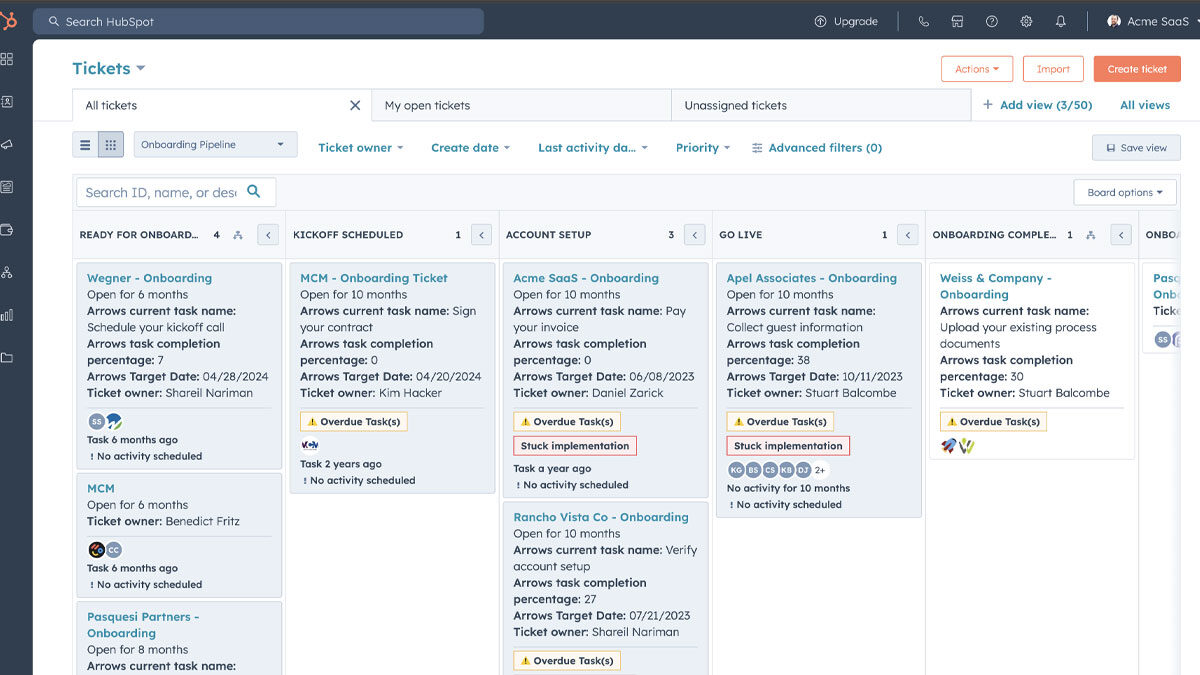Click Add view (3/50)
This screenshot has width=1200, height=675.
[x=1038, y=105]
